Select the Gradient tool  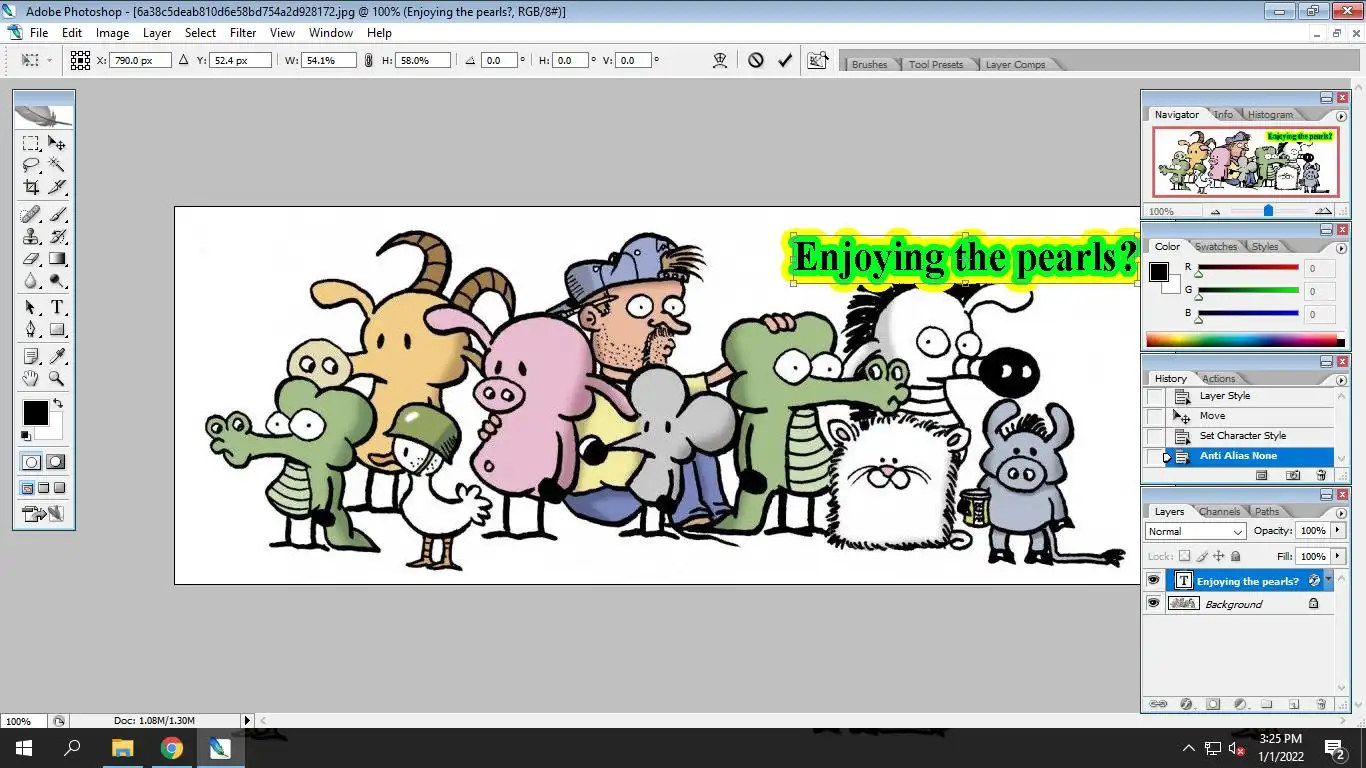click(57, 259)
